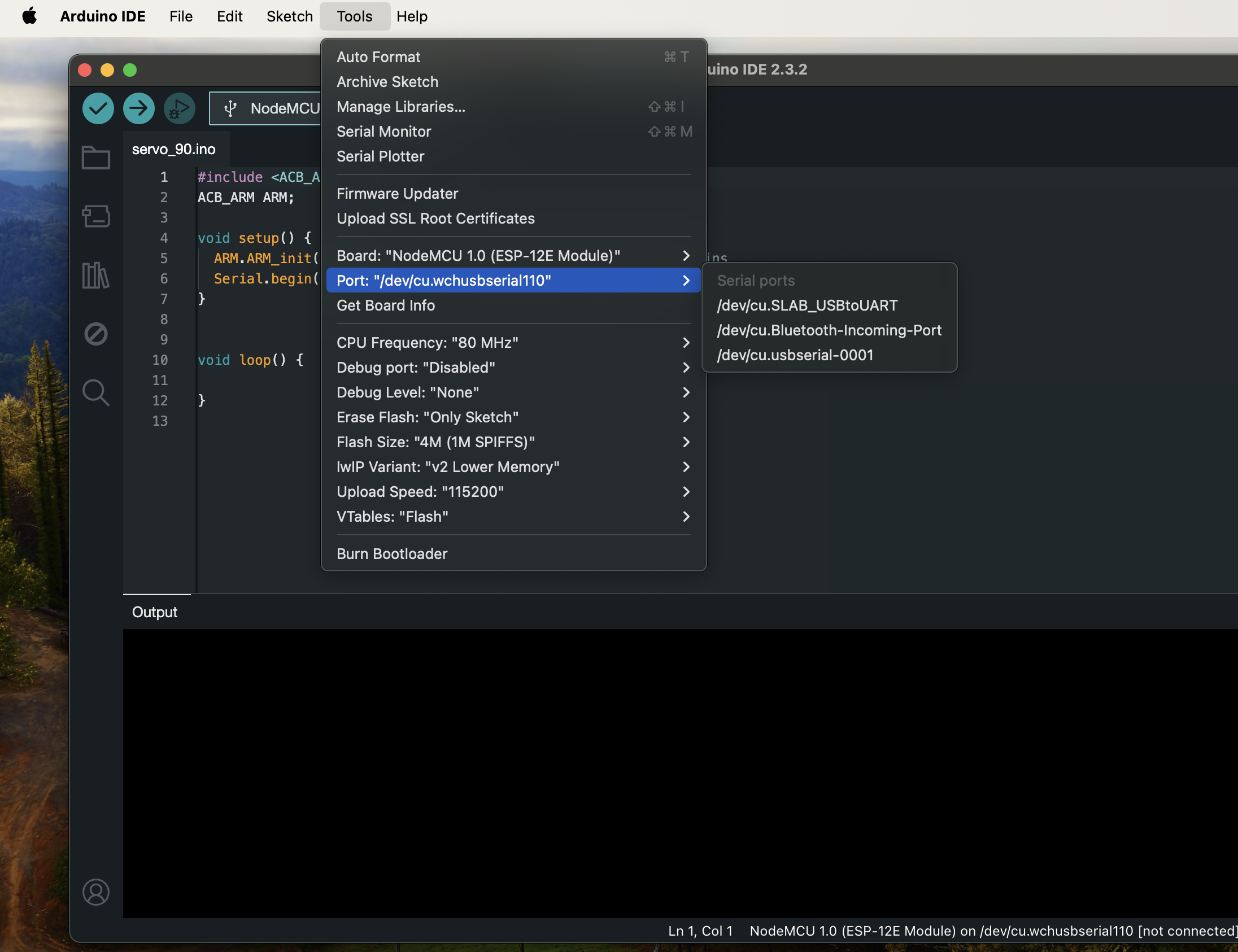
Task: Click line number 13 in gutter
Action: [x=160, y=421]
